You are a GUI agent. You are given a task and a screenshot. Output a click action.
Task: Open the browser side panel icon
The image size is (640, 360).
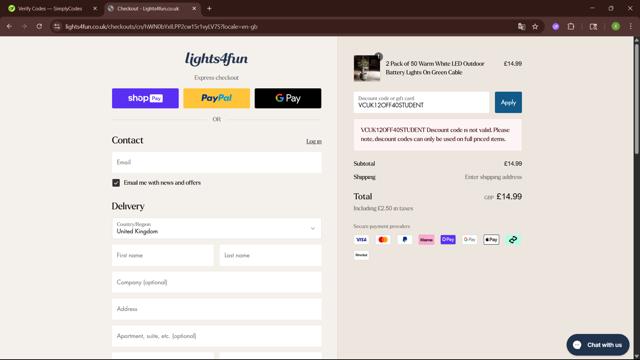point(593,27)
